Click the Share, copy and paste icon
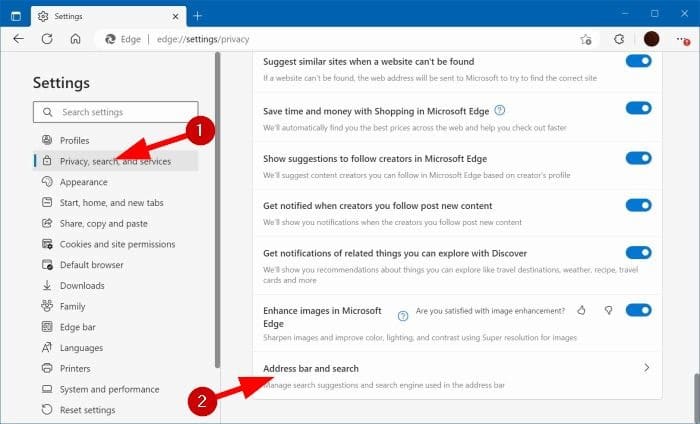The width and height of the screenshot is (700, 424). coord(47,223)
